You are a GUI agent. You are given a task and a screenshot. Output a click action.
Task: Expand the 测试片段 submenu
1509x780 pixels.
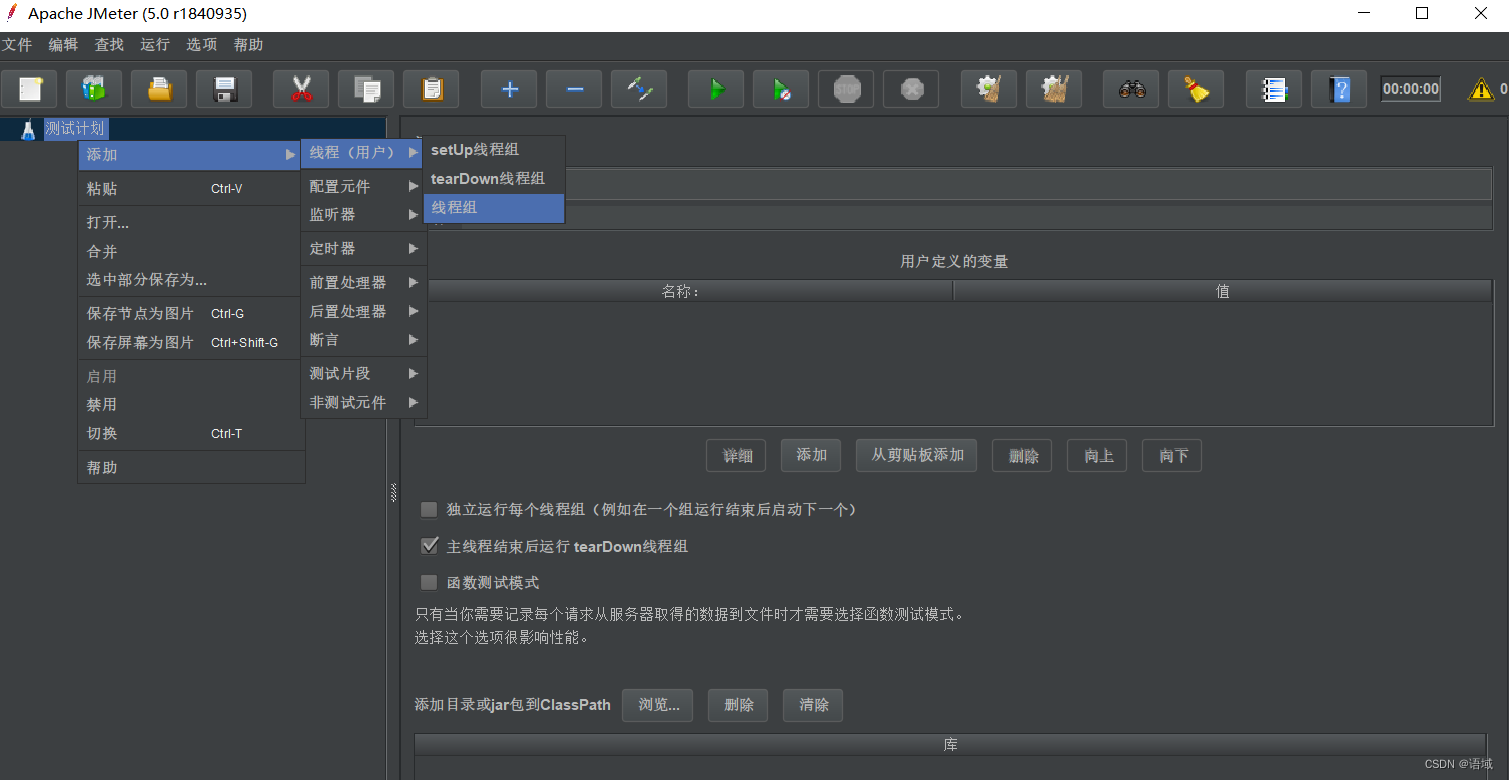(364, 374)
